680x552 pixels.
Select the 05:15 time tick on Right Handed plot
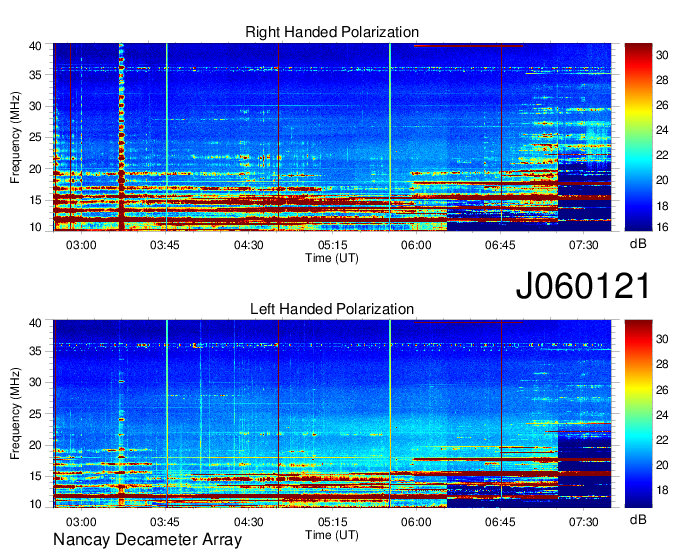click(332, 245)
